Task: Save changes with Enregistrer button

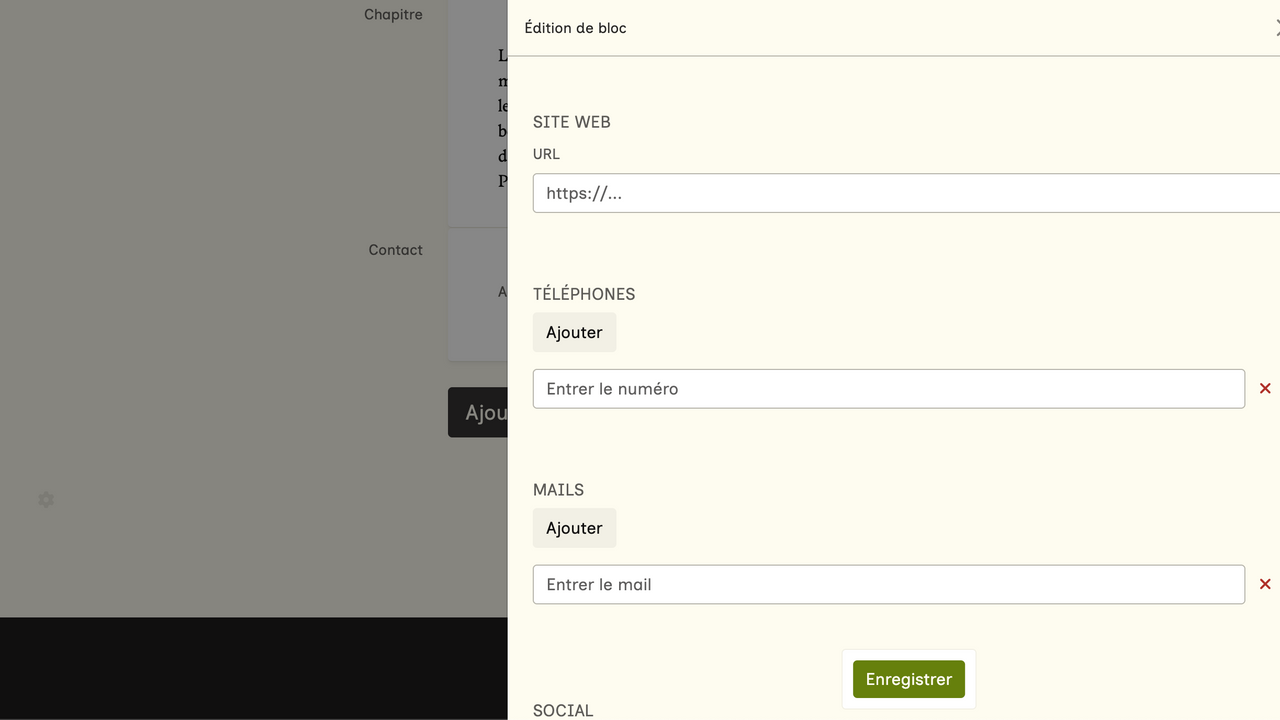Action: click(908, 680)
